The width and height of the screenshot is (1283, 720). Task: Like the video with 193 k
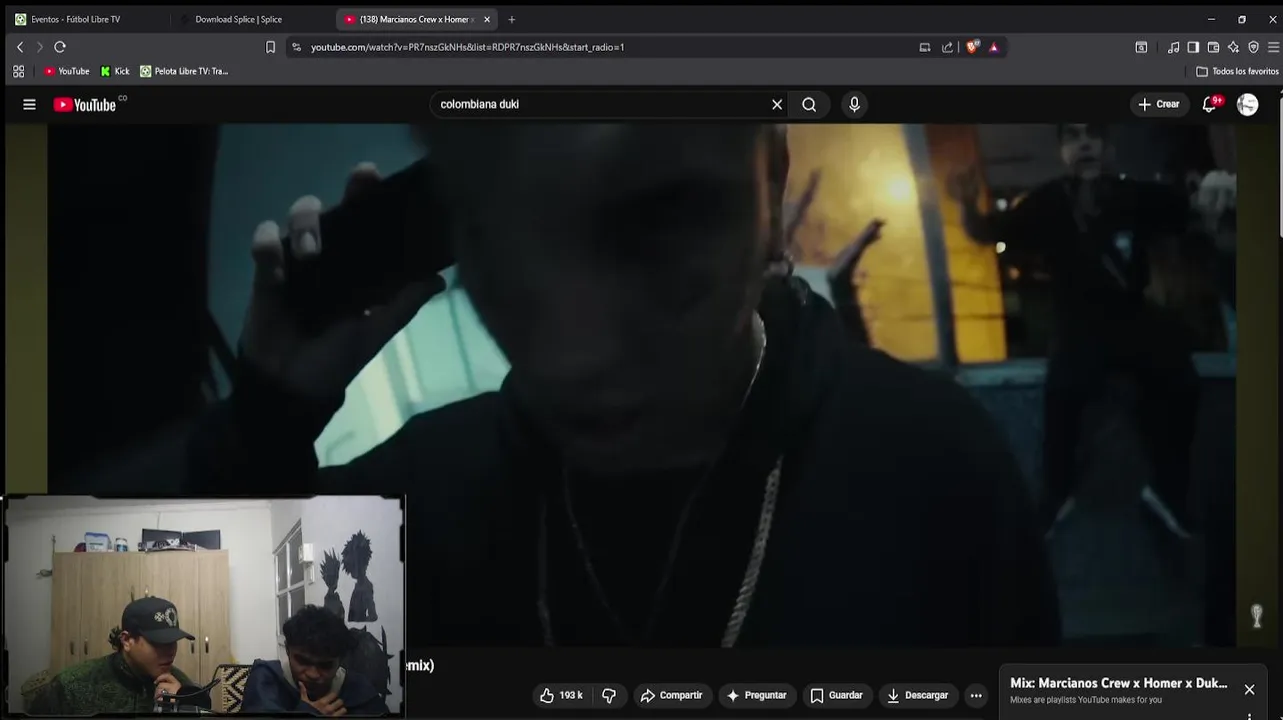coord(561,695)
